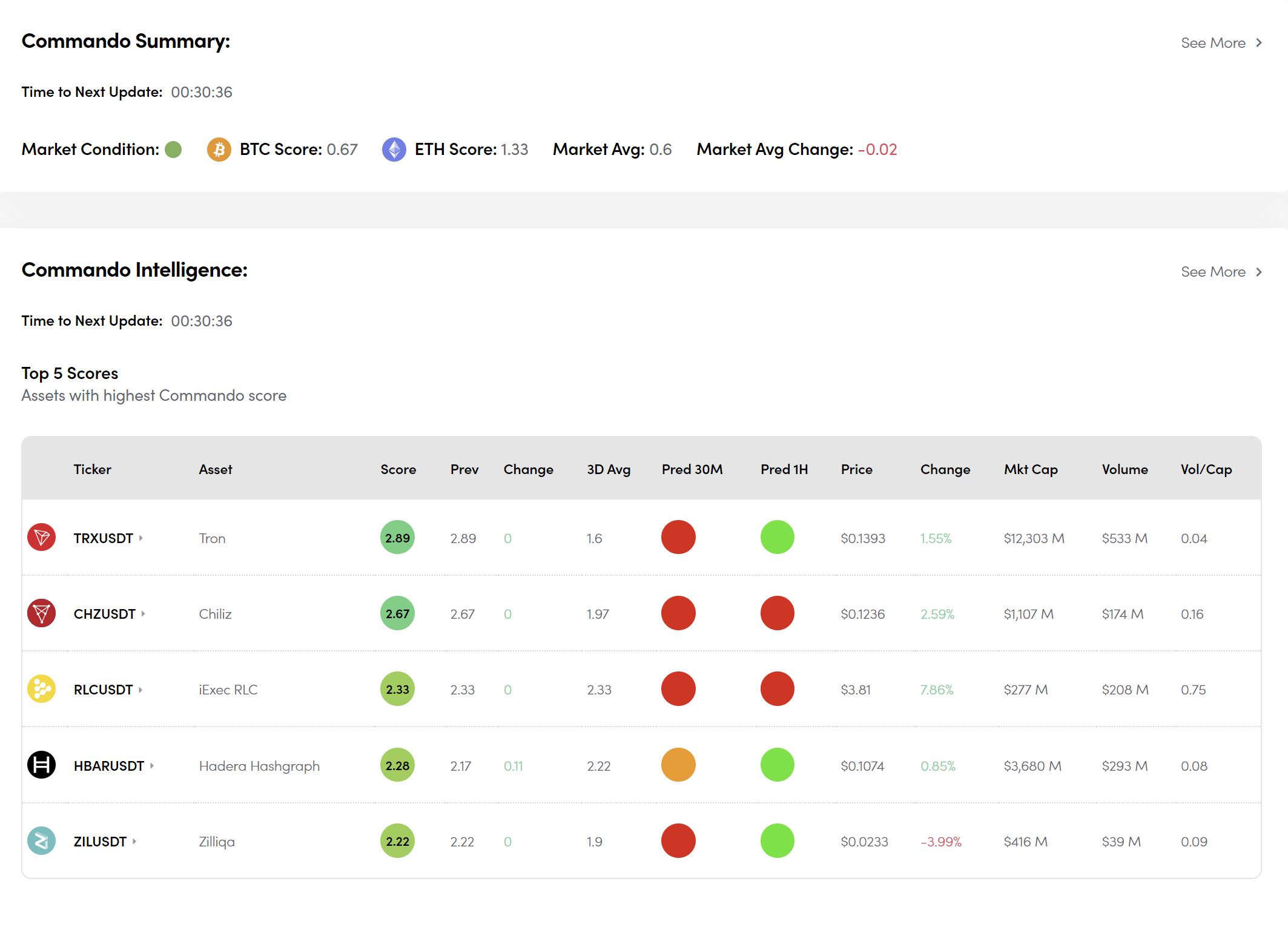This screenshot has height=933, width=1288.
Task: Click HBARUSDT orange Pred 30M indicator
Action: [x=678, y=765]
